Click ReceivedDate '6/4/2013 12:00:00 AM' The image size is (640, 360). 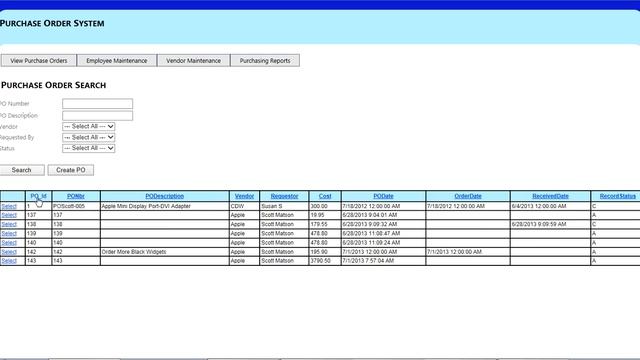pos(539,207)
